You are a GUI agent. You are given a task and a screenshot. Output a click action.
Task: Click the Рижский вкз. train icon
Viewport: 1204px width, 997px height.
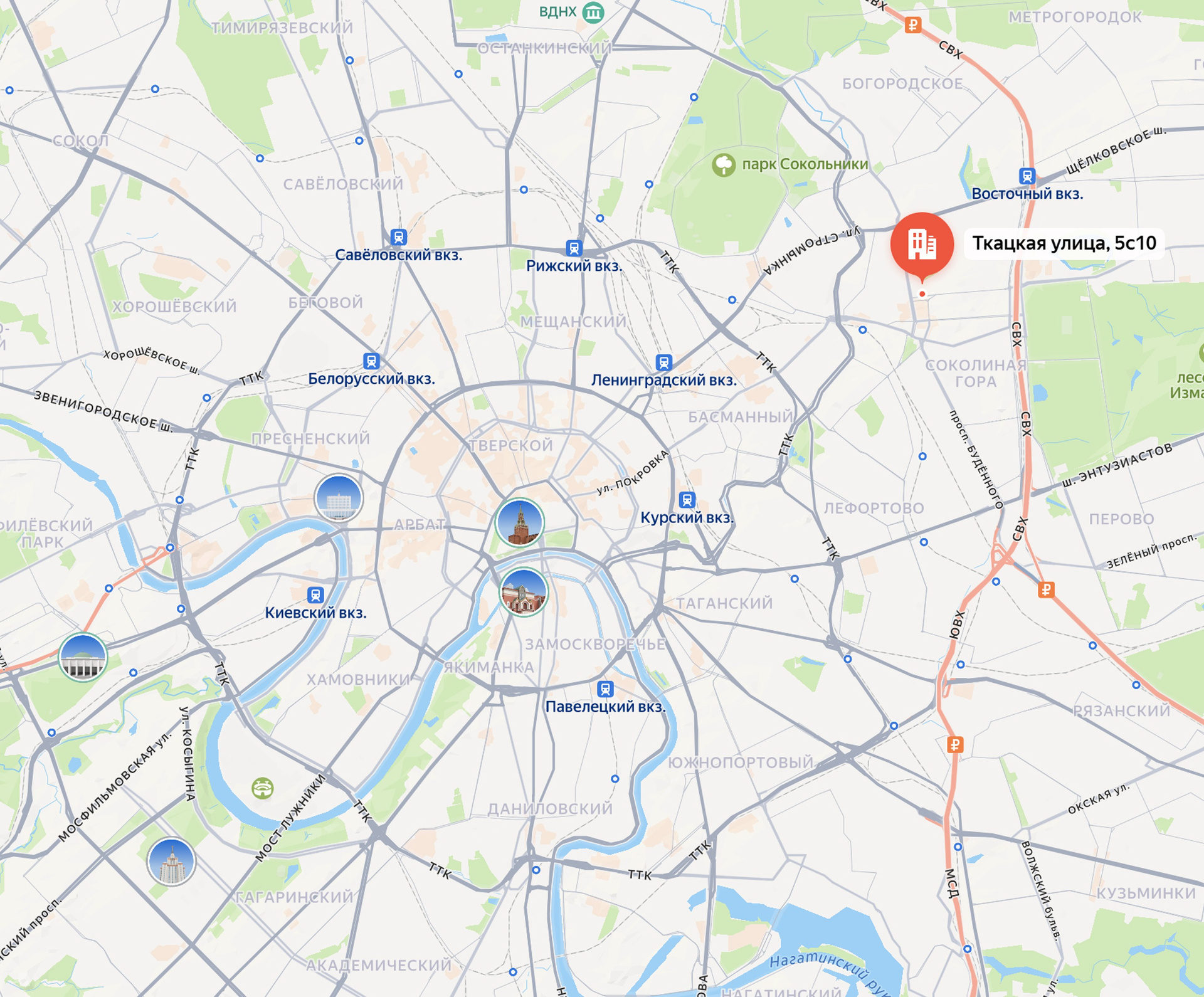pyautogui.click(x=574, y=248)
